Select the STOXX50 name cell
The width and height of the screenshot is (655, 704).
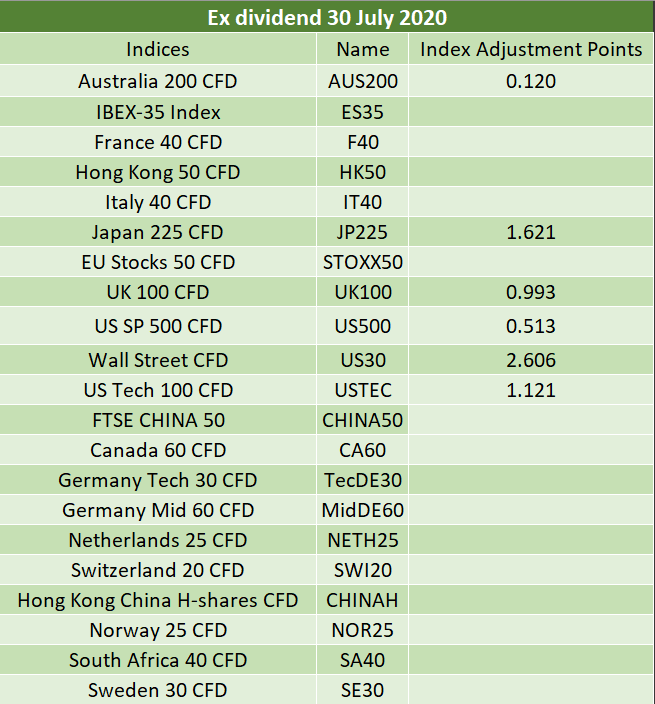[x=362, y=262]
